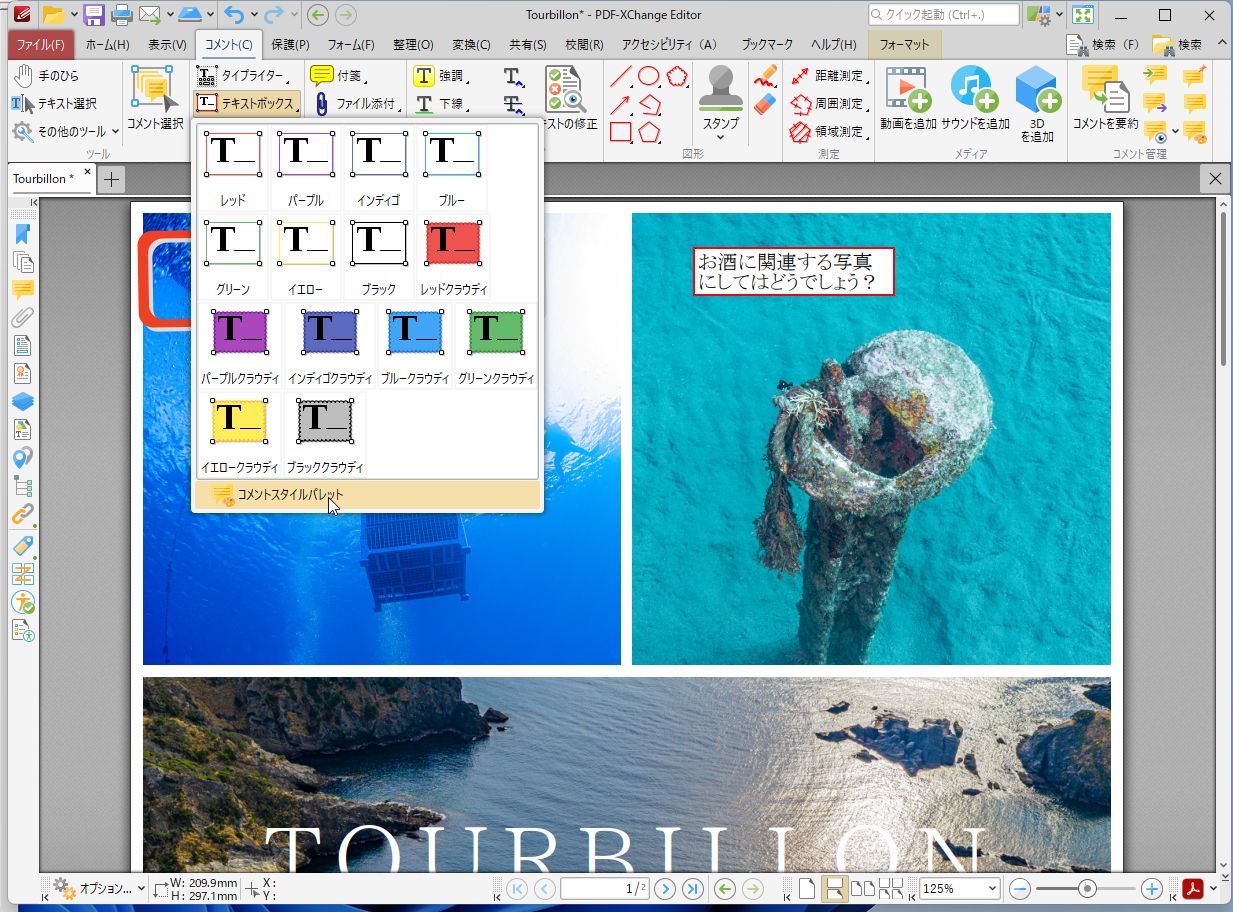Pick the Indigo (インディゴ) text box style
The width and height of the screenshot is (1233, 912).
pos(378,167)
